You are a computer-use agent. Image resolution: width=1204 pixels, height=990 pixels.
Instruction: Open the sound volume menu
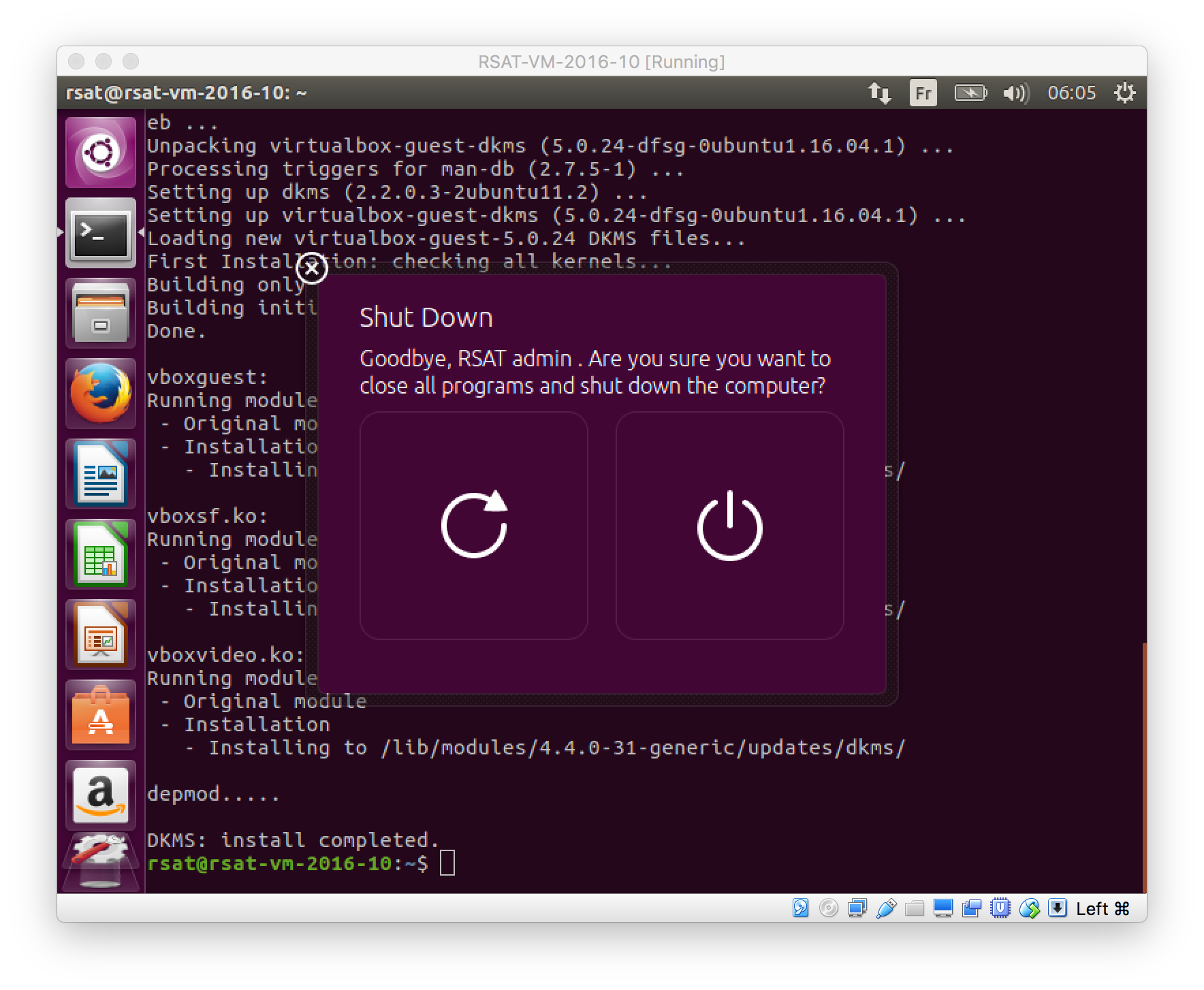[x=1015, y=93]
